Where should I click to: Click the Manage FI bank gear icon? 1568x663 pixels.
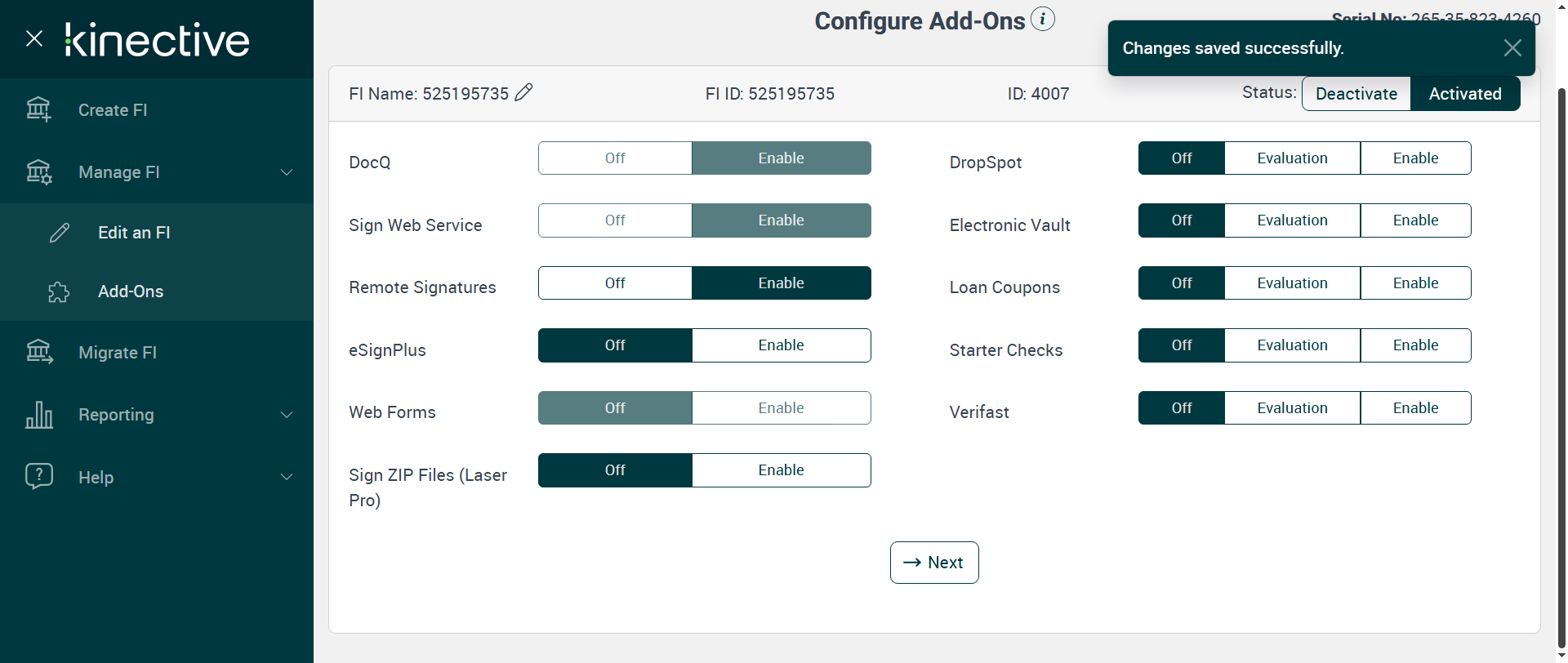(38, 172)
